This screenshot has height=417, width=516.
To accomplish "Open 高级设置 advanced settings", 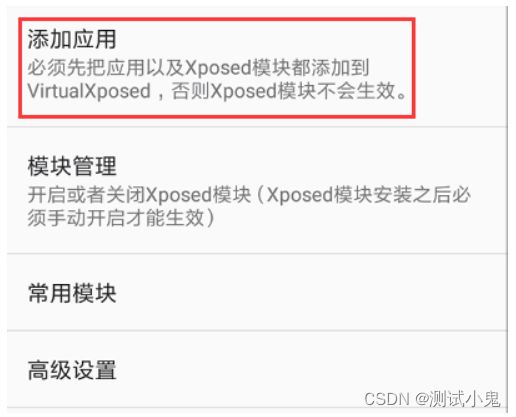I will 257,369.
